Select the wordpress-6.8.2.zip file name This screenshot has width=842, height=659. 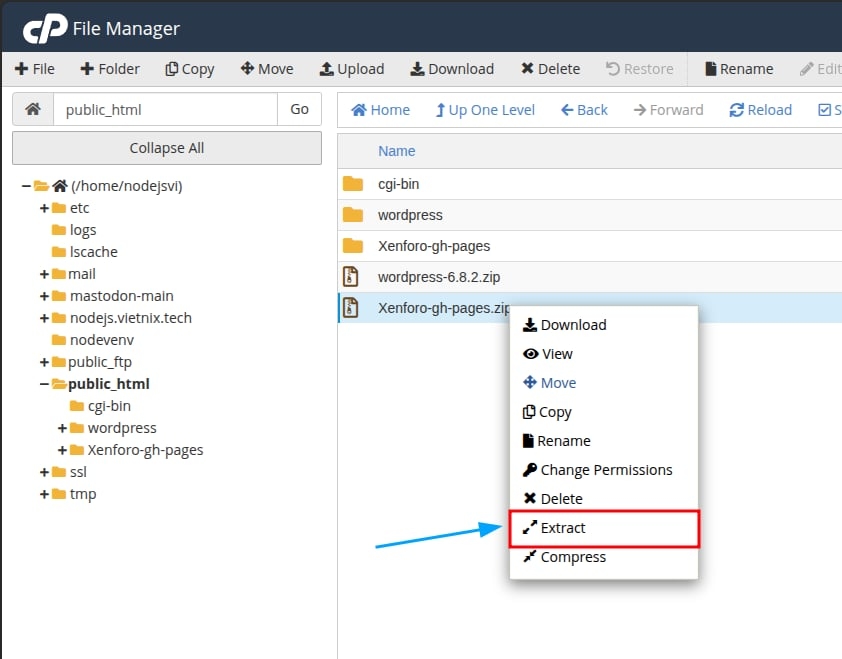tap(439, 277)
